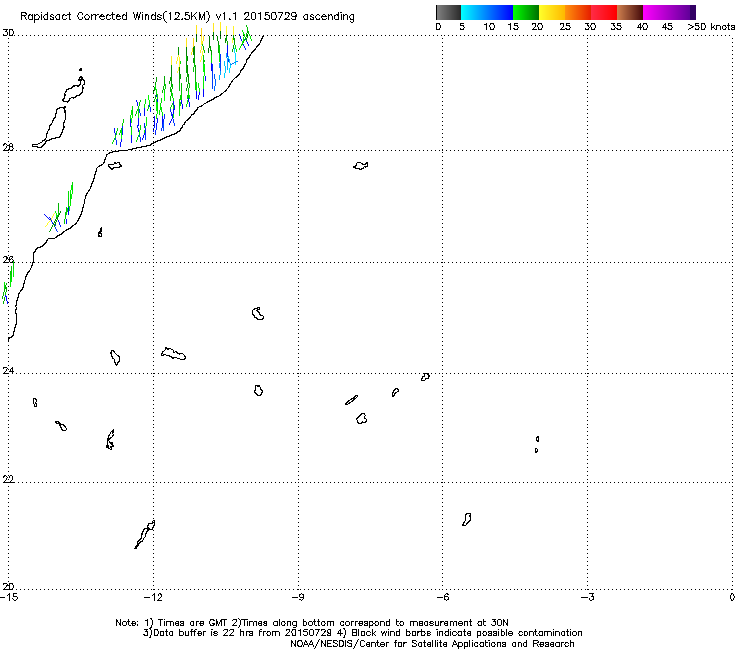Screen dimensions: 740x650
Task: Click latitude label '28'
Action: tap(8, 148)
